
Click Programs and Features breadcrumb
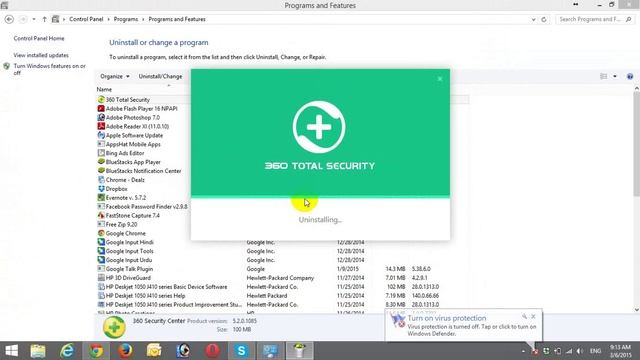[177, 19]
